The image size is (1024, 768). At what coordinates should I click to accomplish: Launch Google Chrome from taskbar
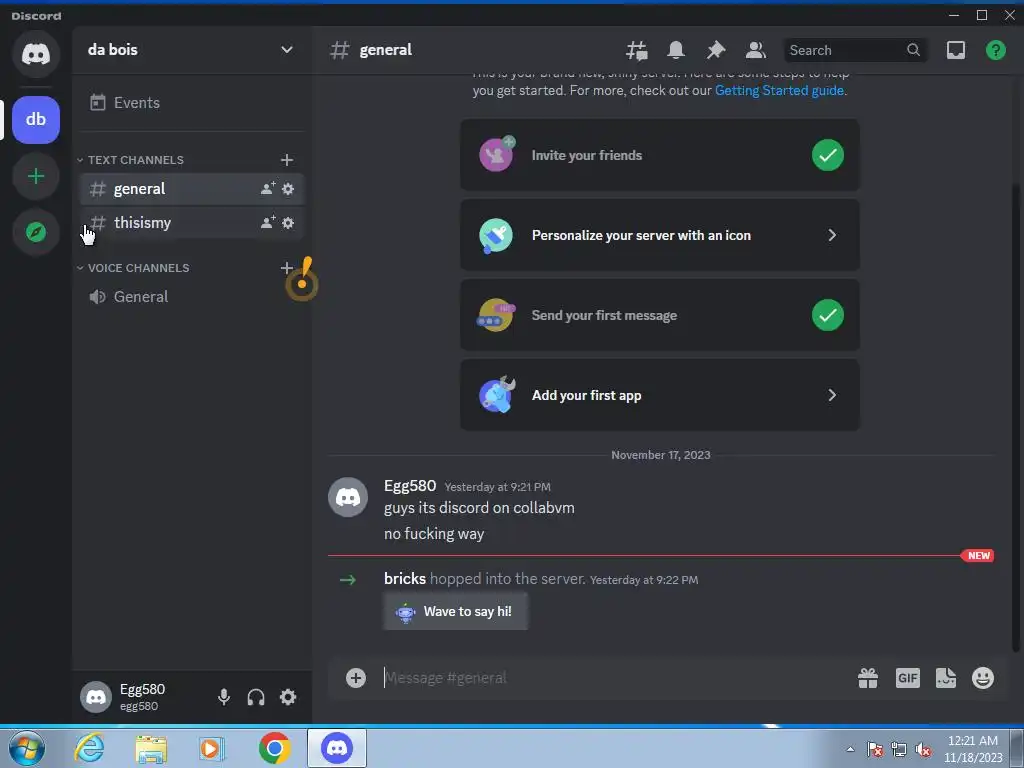click(x=274, y=748)
